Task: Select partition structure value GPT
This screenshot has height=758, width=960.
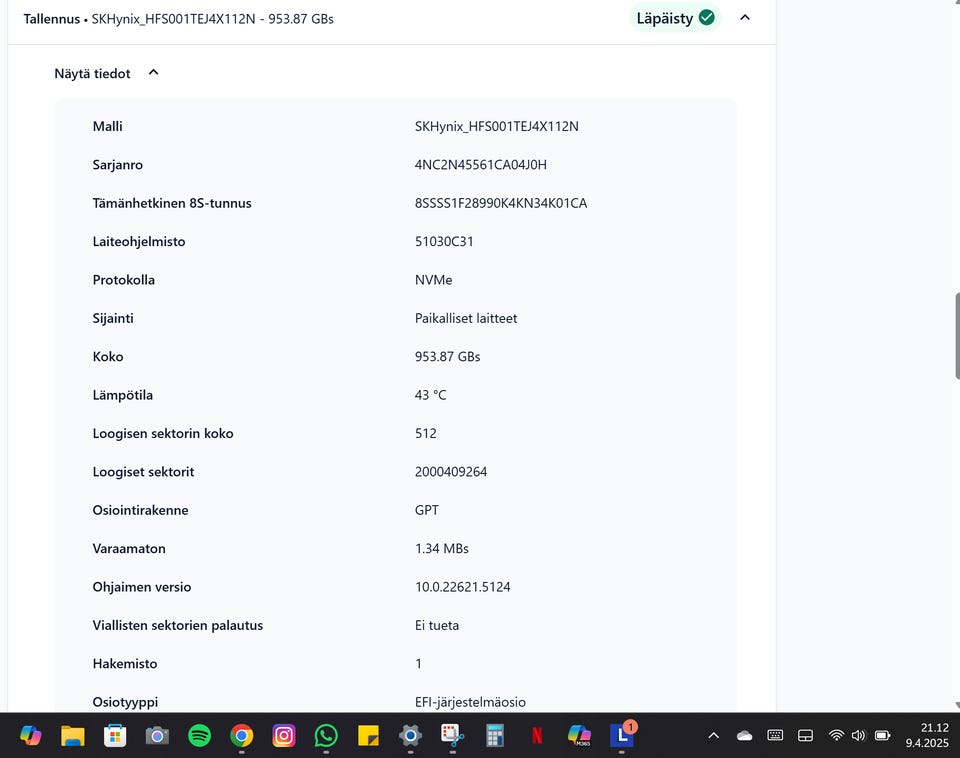Action: 427,510
